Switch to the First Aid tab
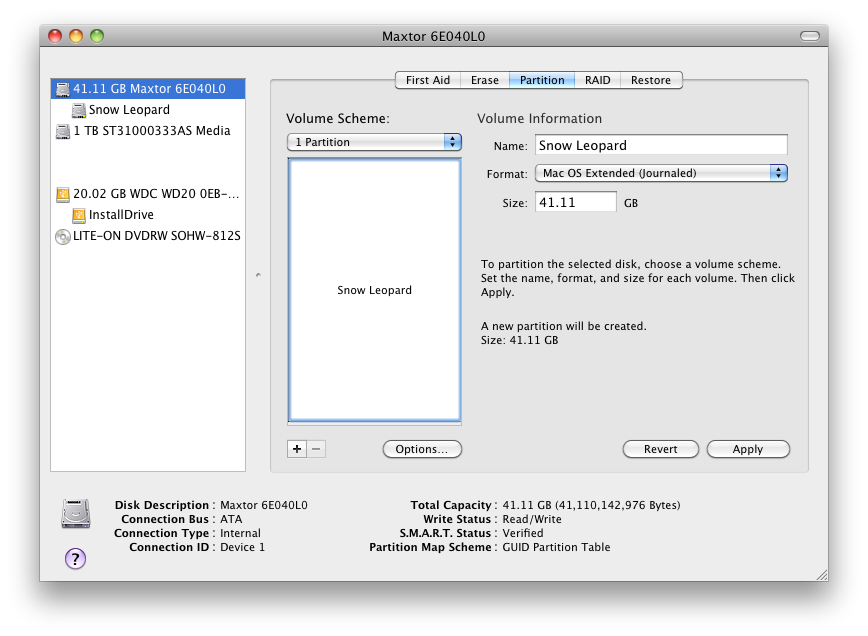This screenshot has width=868, height=636. click(x=427, y=80)
